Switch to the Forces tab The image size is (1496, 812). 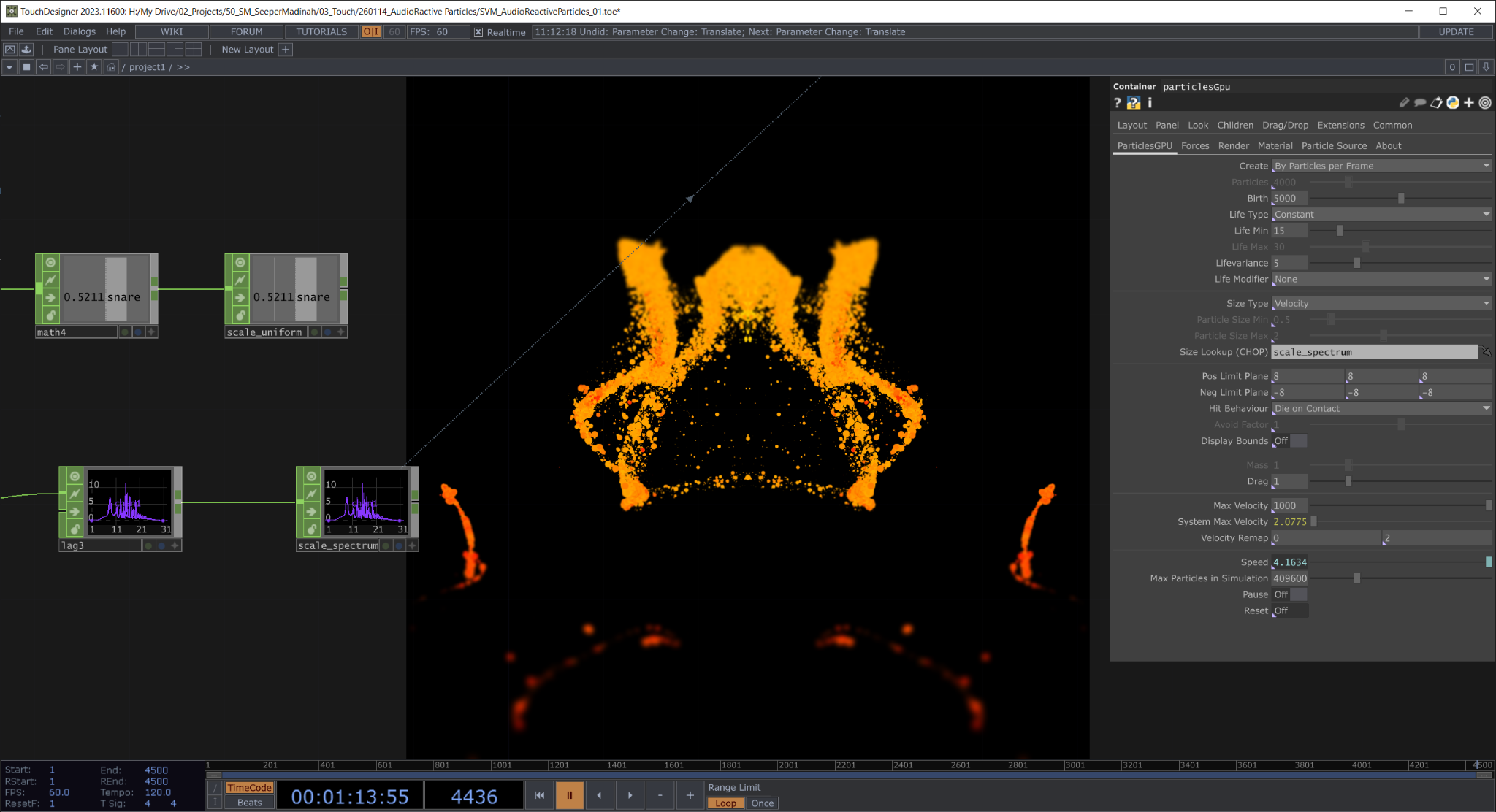coord(1195,146)
